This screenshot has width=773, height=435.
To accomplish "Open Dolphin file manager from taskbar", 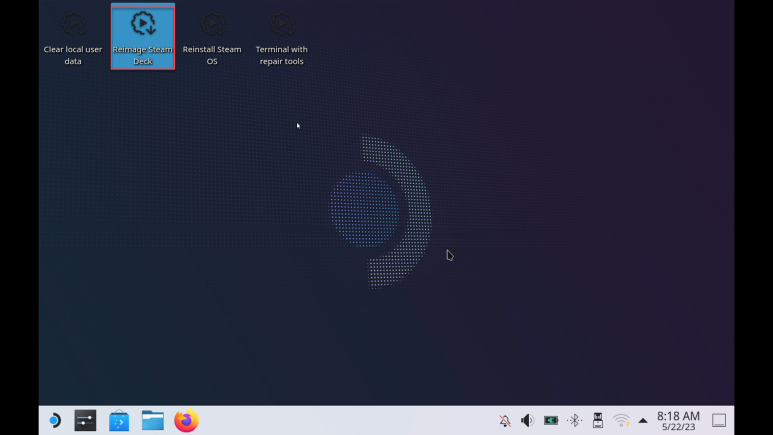I will [153, 421].
